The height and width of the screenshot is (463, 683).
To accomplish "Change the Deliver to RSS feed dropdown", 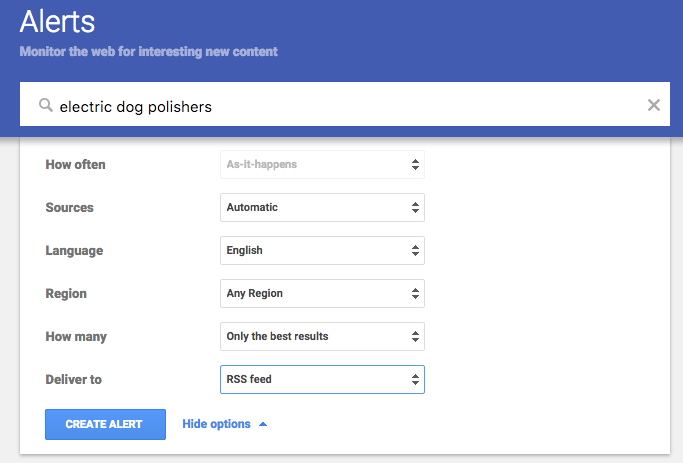I will click(x=321, y=379).
